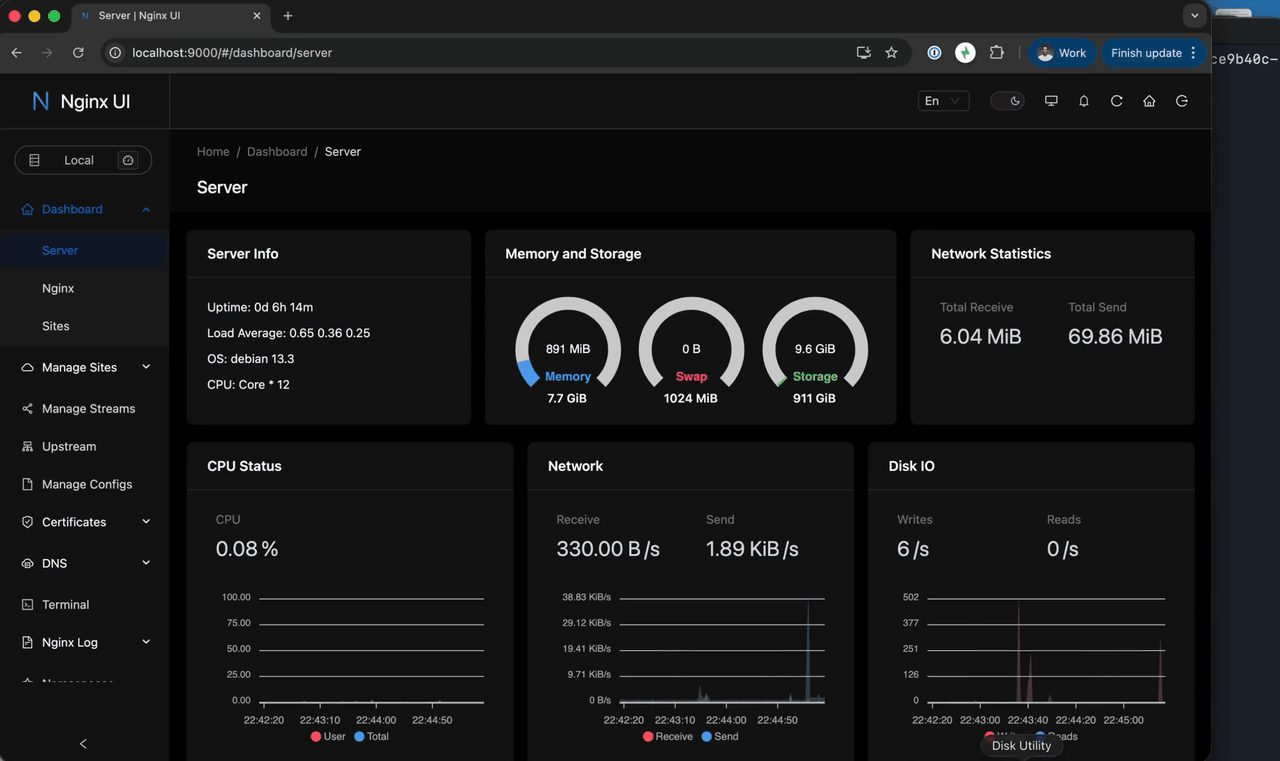Expand the Manage Sites chevron
The width and height of the screenshot is (1280, 761).
[x=146, y=367]
